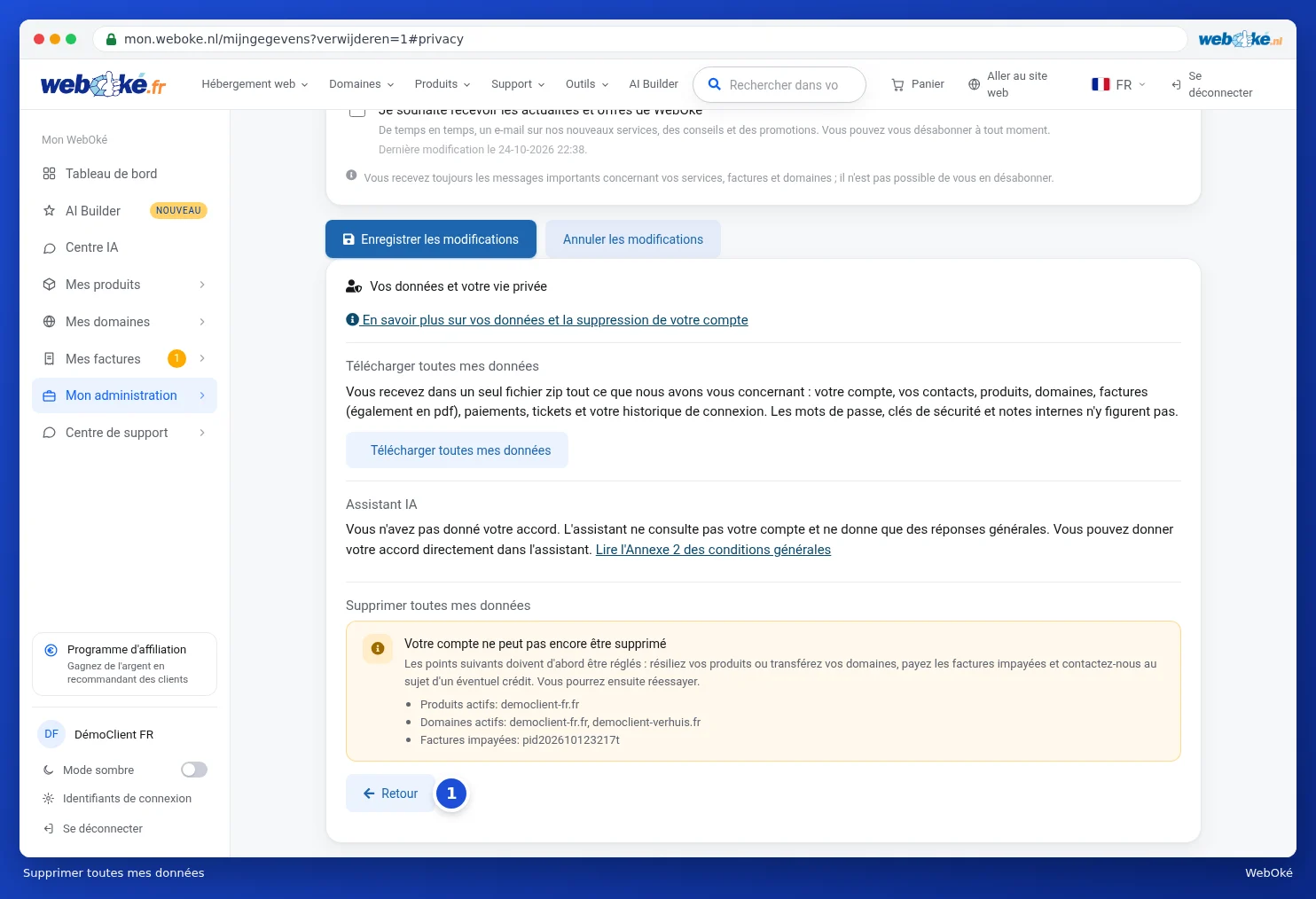Click the Tableau de bord grid icon

pos(49,174)
